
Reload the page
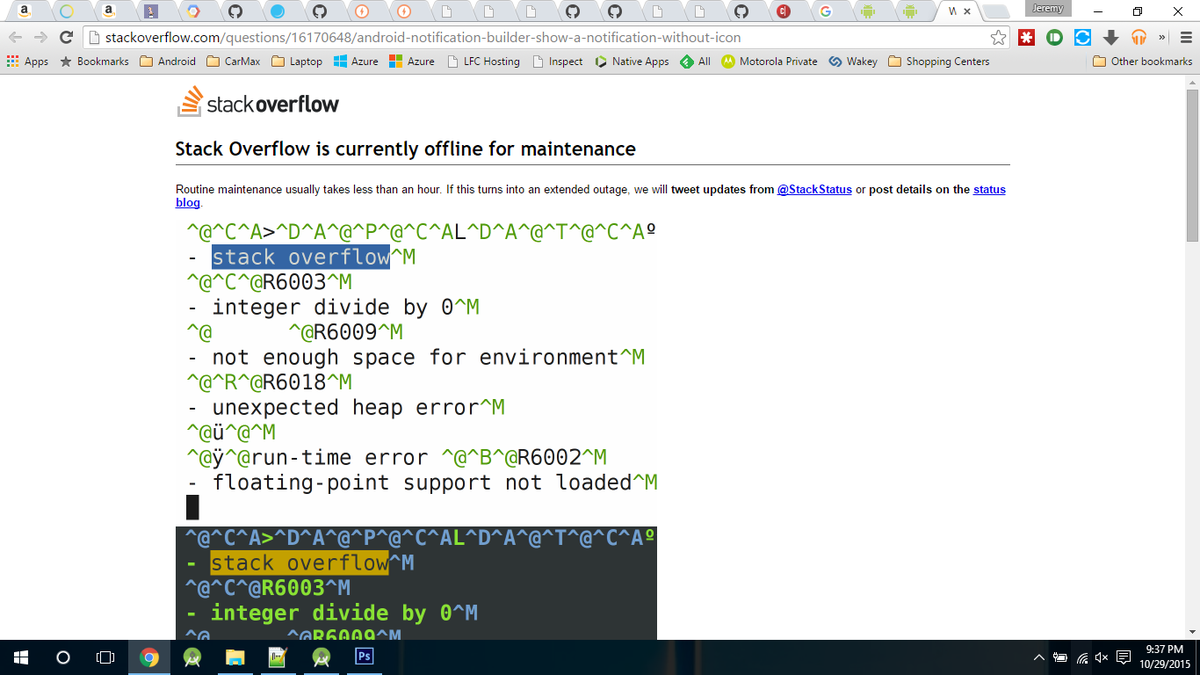coord(66,37)
